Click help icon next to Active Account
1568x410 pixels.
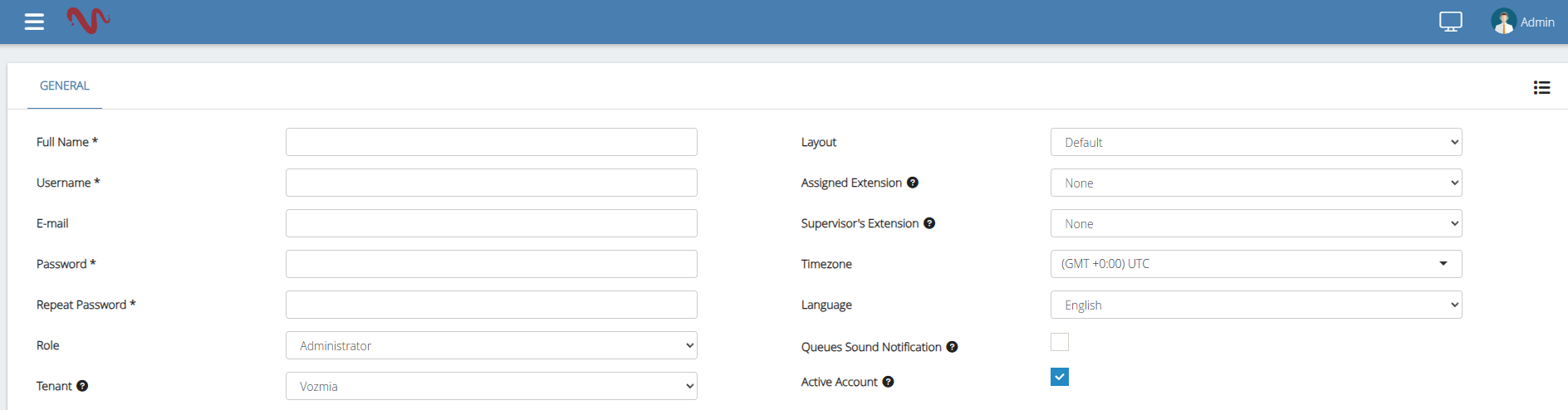pyautogui.click(x=888, y=382)
